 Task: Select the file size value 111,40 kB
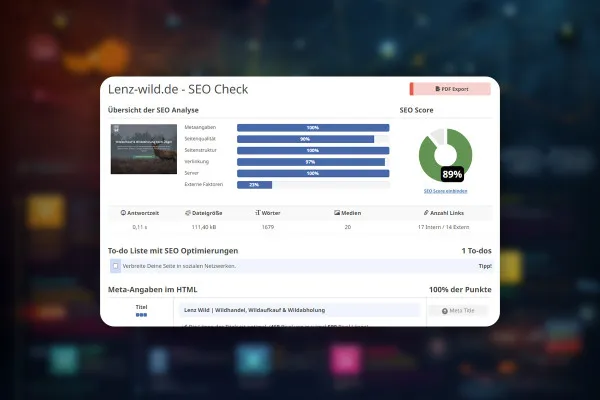coord(204,227)
